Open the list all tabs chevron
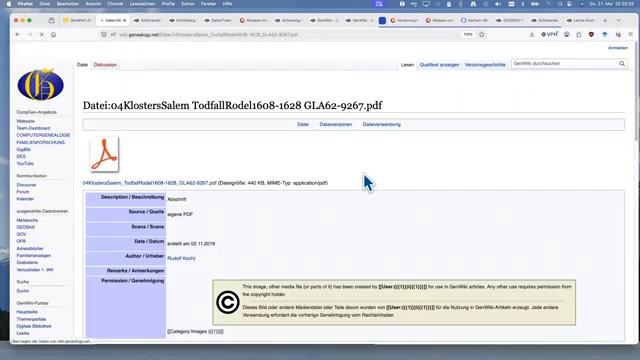 tap(619, 20)
